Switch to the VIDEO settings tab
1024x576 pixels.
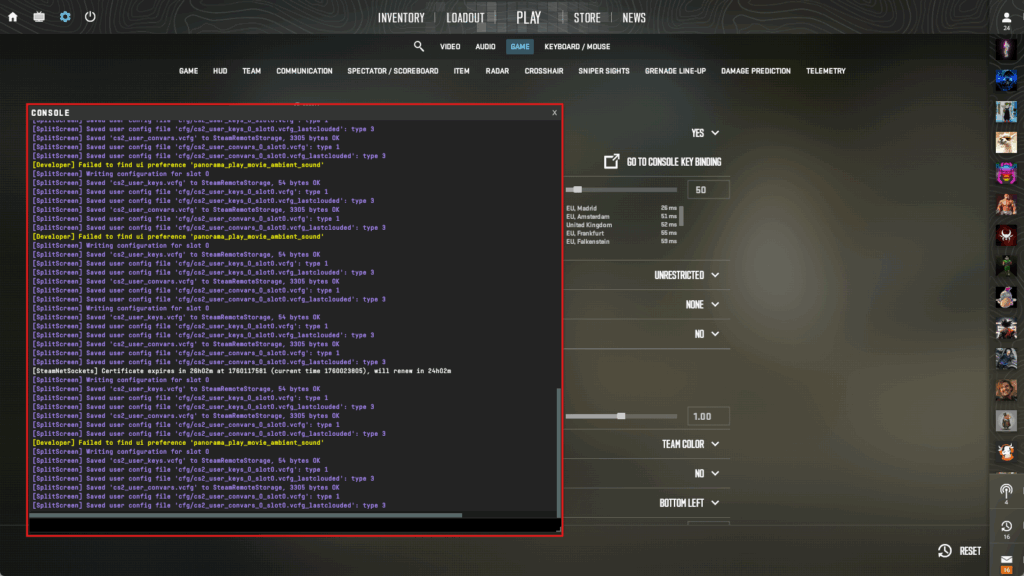(450, 47)
